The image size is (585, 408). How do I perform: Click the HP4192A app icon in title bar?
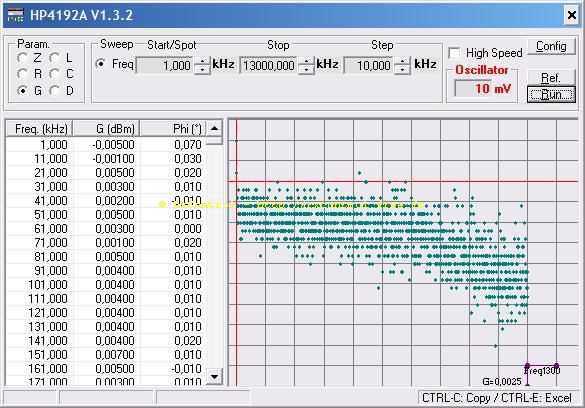tap(16, 15)
